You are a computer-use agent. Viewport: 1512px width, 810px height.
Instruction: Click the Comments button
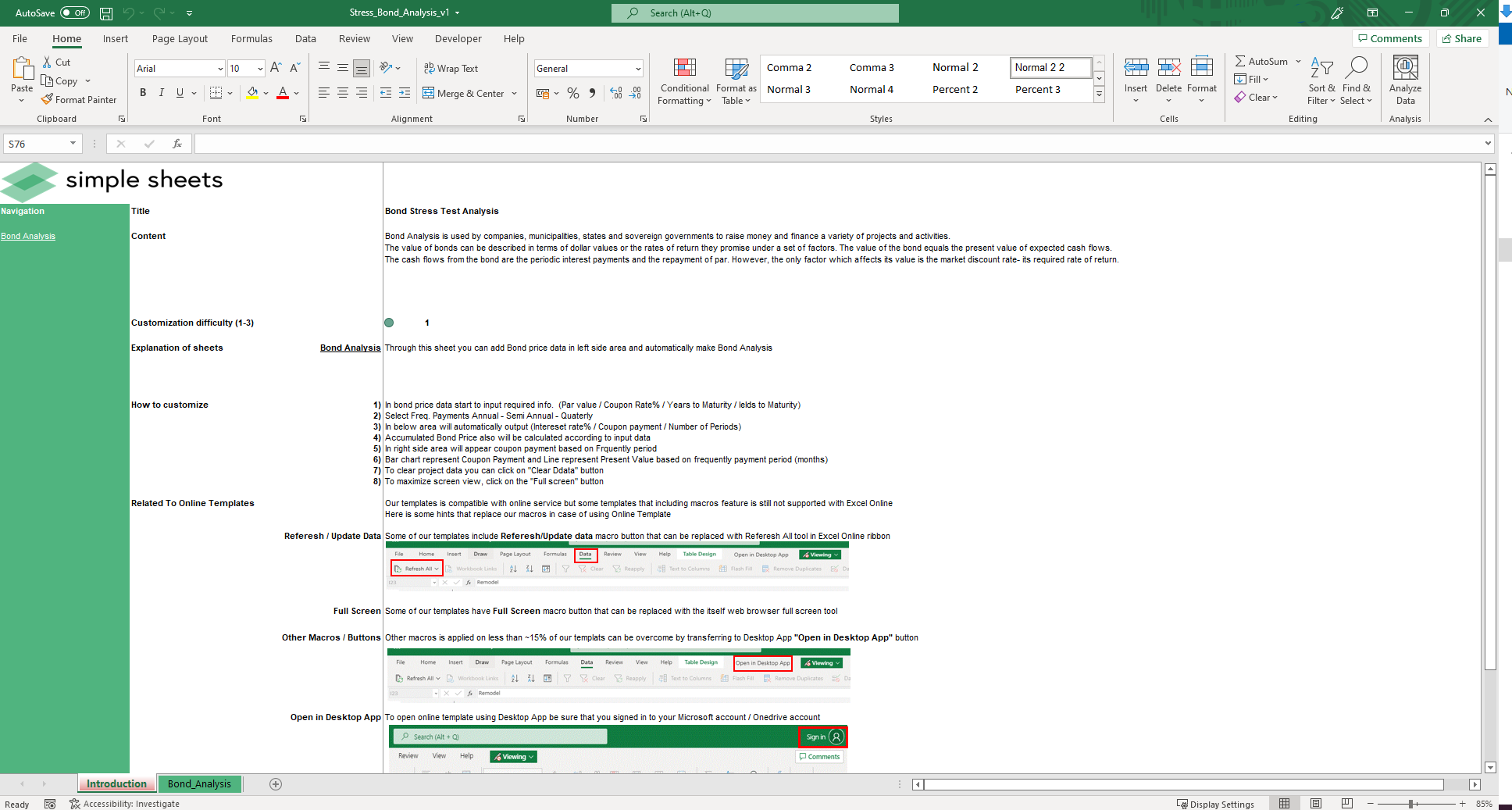coord(1390,38)
